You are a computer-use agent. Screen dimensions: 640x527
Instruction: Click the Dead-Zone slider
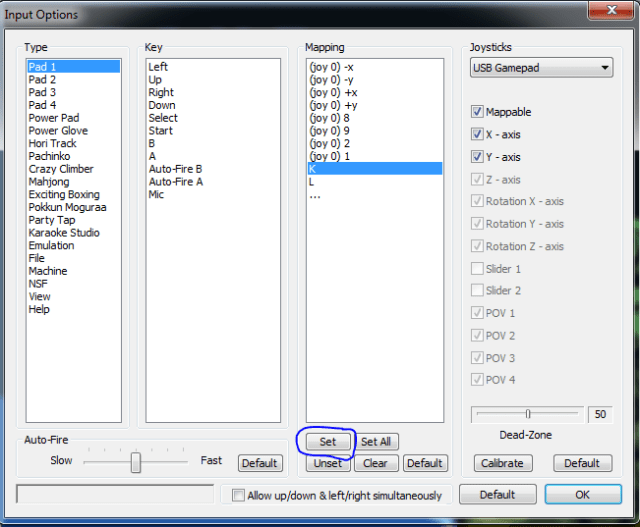coord(527,414)
